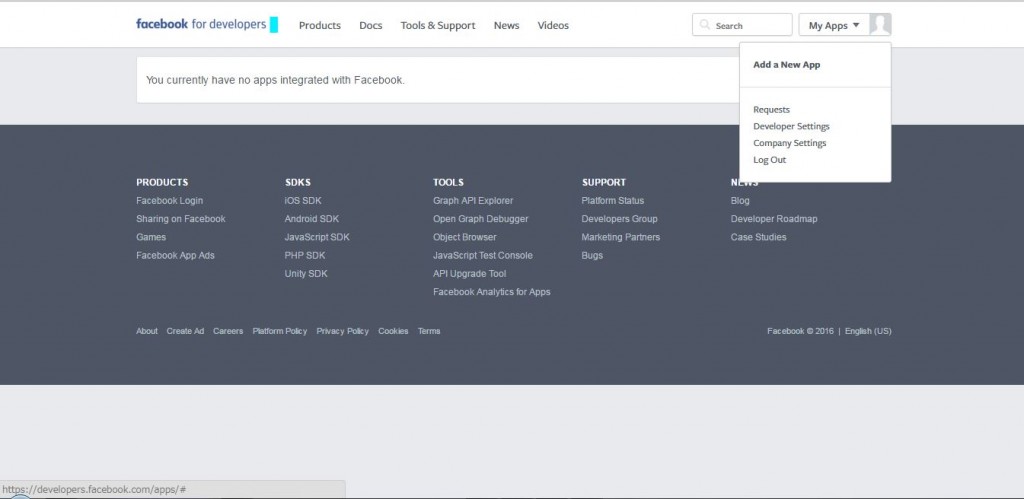The height and width of the screenshot is (499, 1024).
Task: Click the SUPPORT footer heading
Action: click(603, 182)
